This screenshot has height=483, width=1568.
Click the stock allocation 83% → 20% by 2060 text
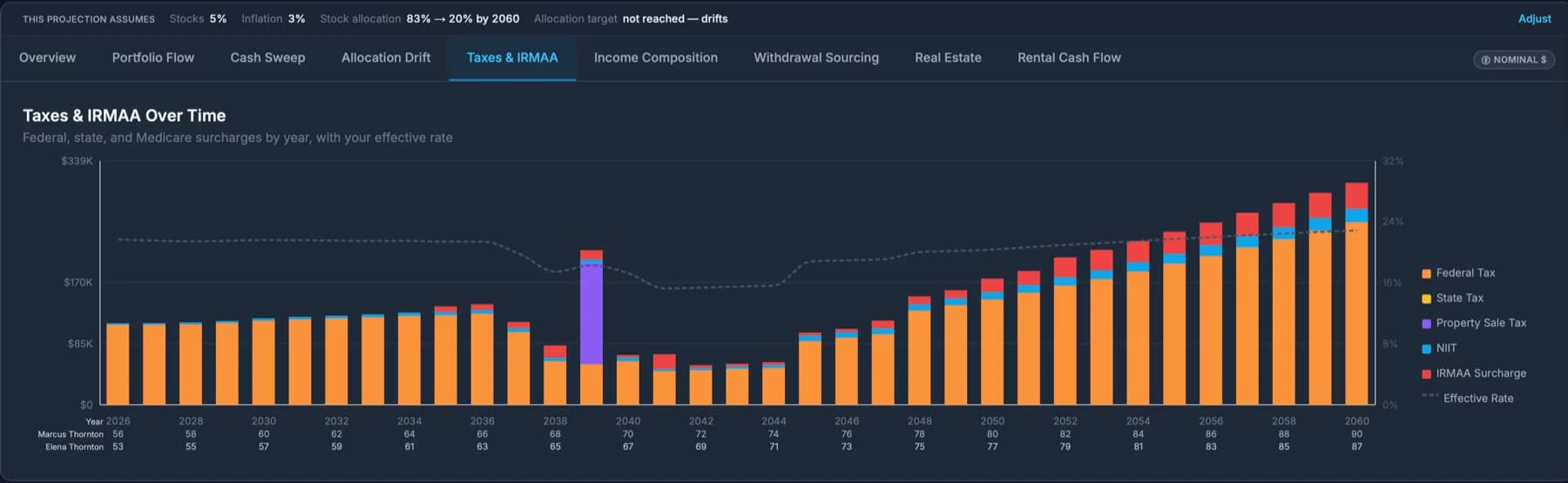point(419,18)
